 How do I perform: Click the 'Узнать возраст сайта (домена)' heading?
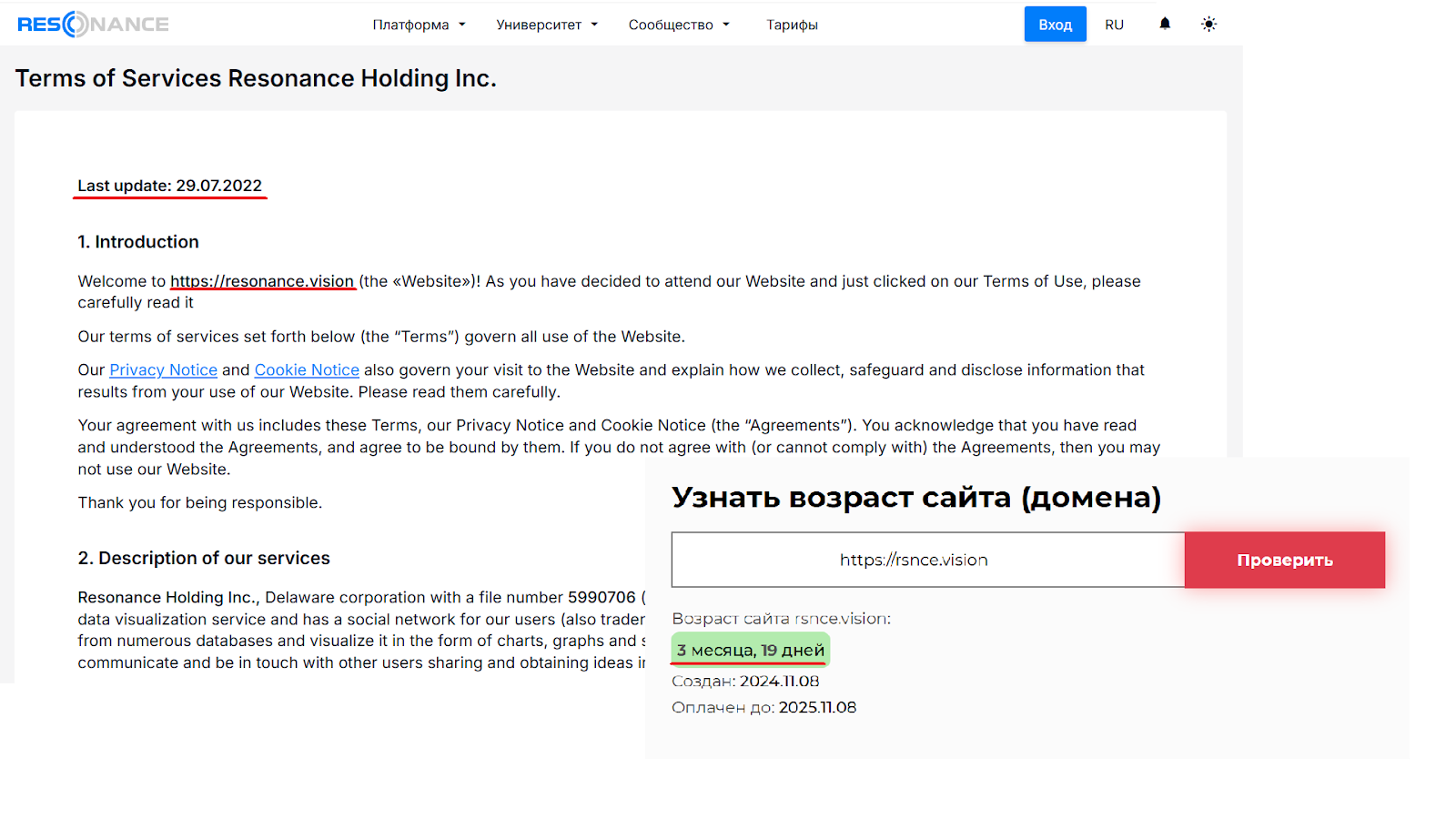915,498
